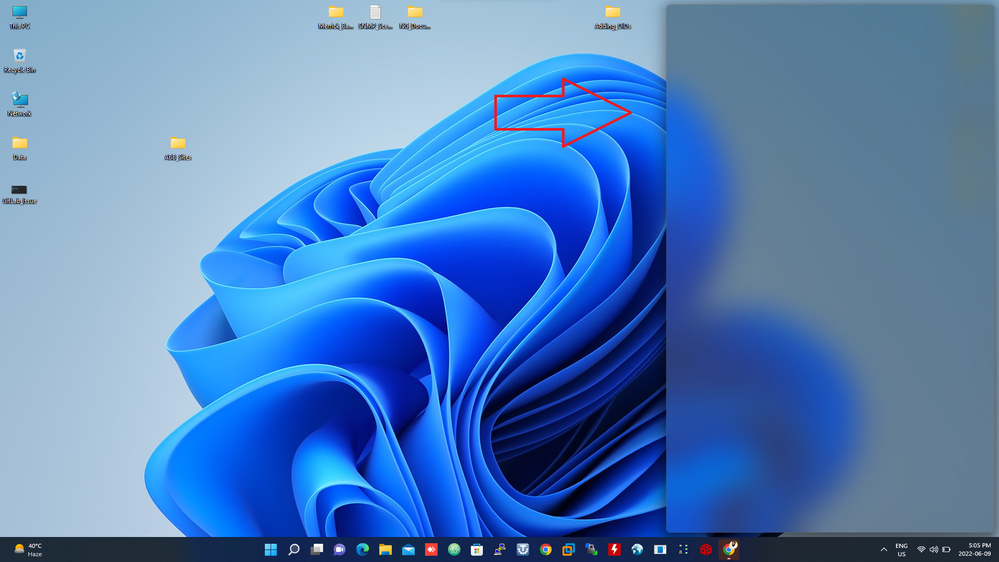Select This PC desktop icon
The width and height of the screenshot is (999, 562).
coord(20,17)
